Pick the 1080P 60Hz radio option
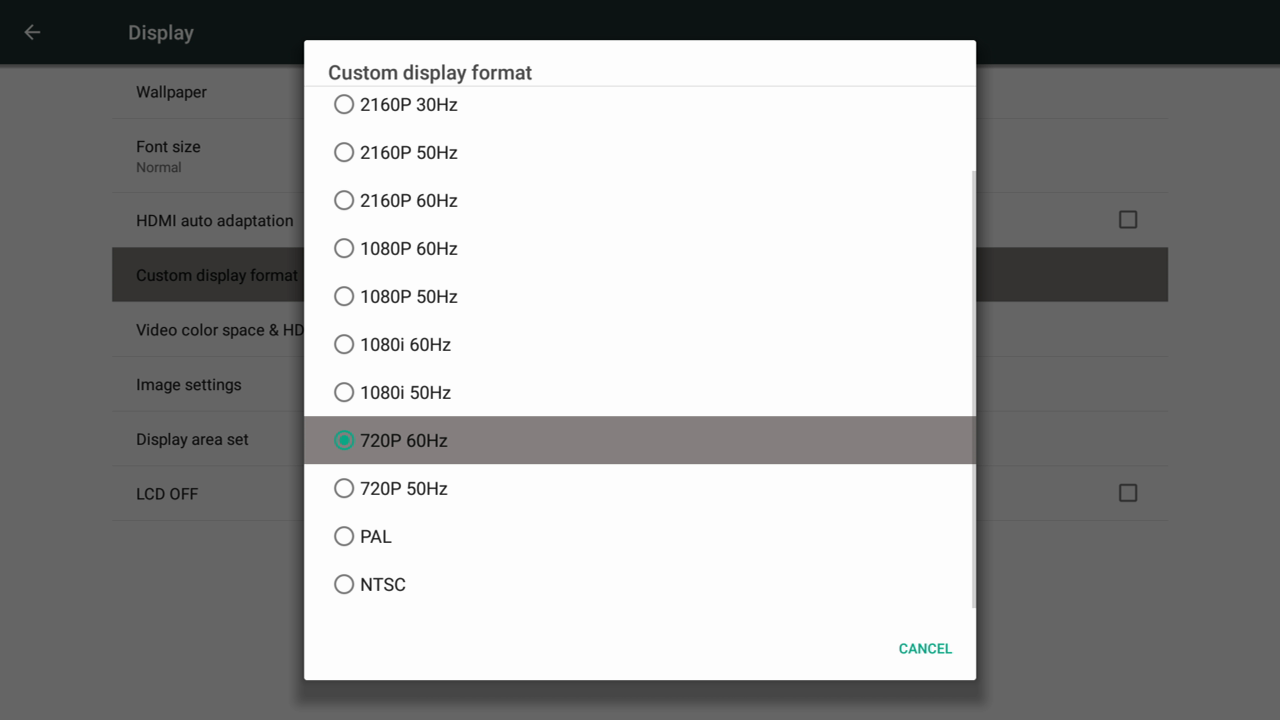Image resolution: width=1280 pixels, height=720 pixels. click(x=344, y=248)
